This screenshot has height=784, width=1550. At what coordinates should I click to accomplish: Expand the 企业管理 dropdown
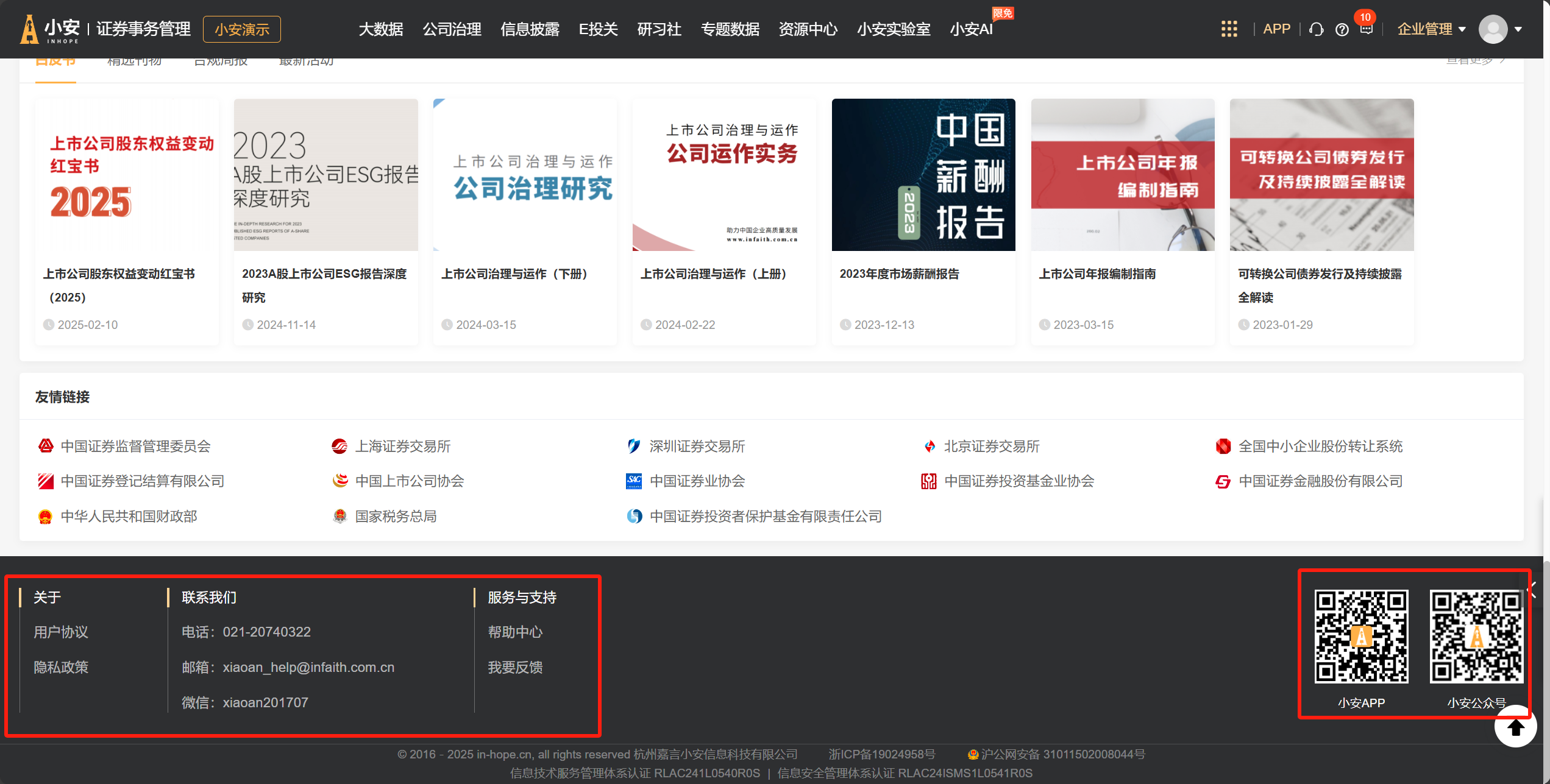[x=1431, y=29]
